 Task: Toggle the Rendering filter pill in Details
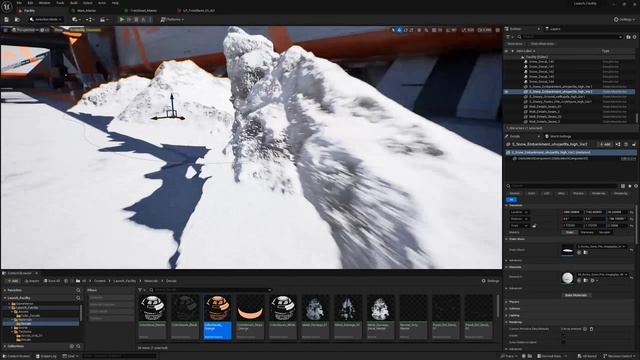(x=598, y=193)
